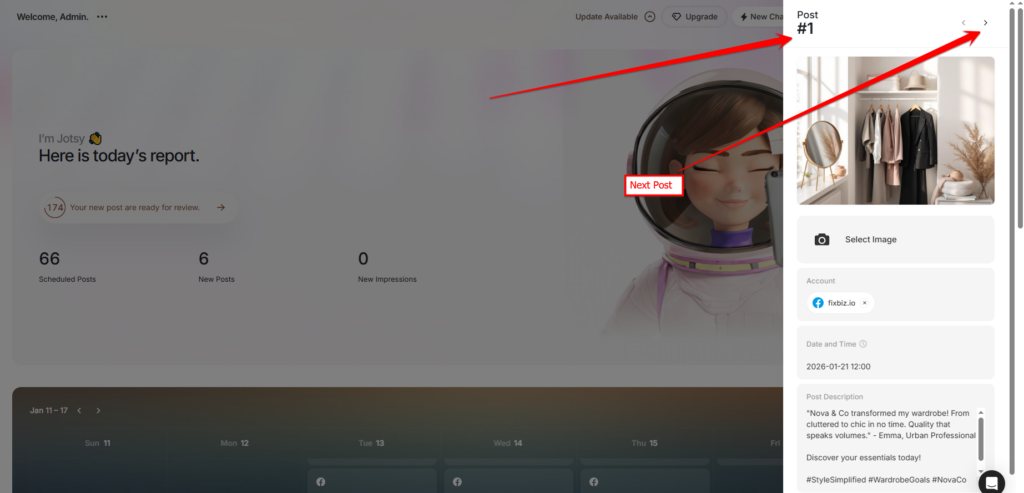
Task: Go to previous post using left chevron
Action: click(963, 23)
